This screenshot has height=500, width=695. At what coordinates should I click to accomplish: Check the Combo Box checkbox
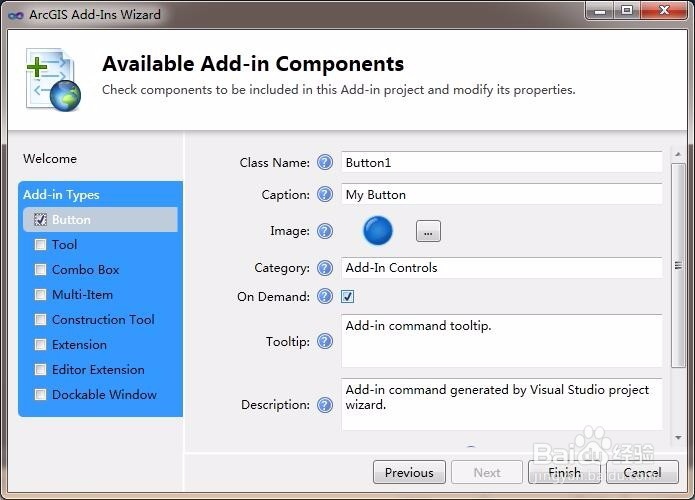40,270
